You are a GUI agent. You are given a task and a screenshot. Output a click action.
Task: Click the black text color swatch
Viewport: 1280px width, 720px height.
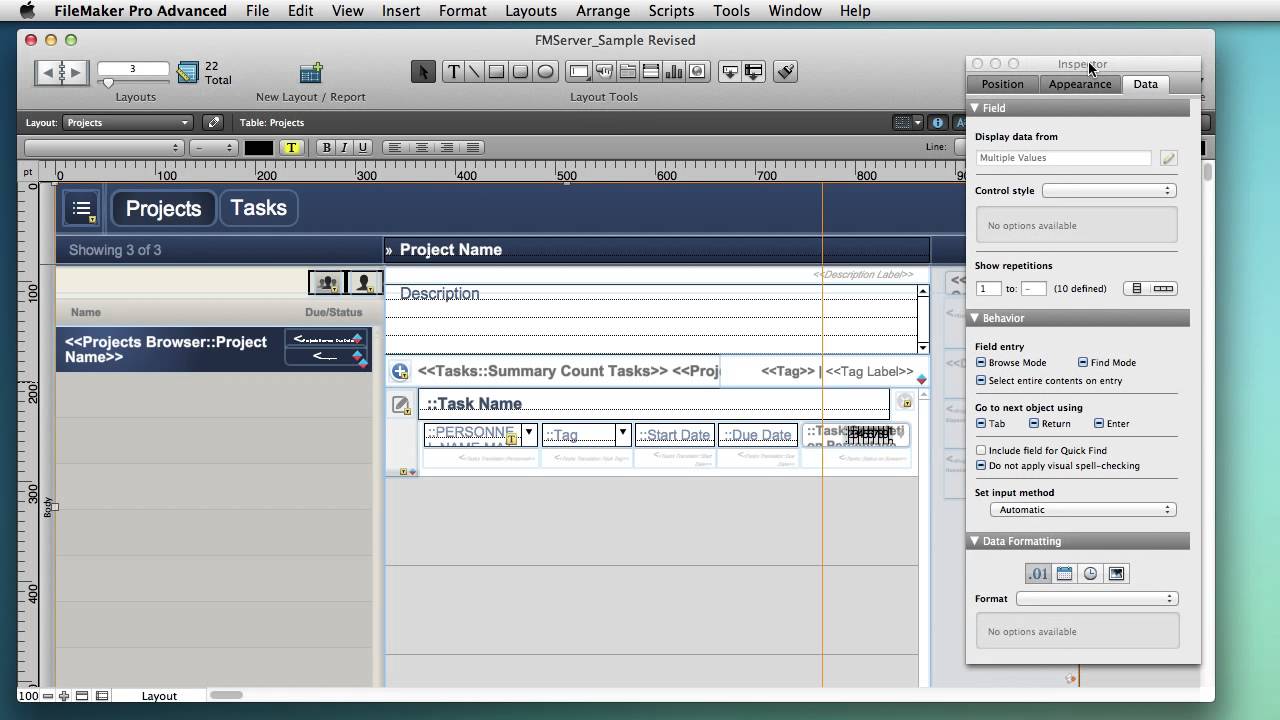coord(259,147)
